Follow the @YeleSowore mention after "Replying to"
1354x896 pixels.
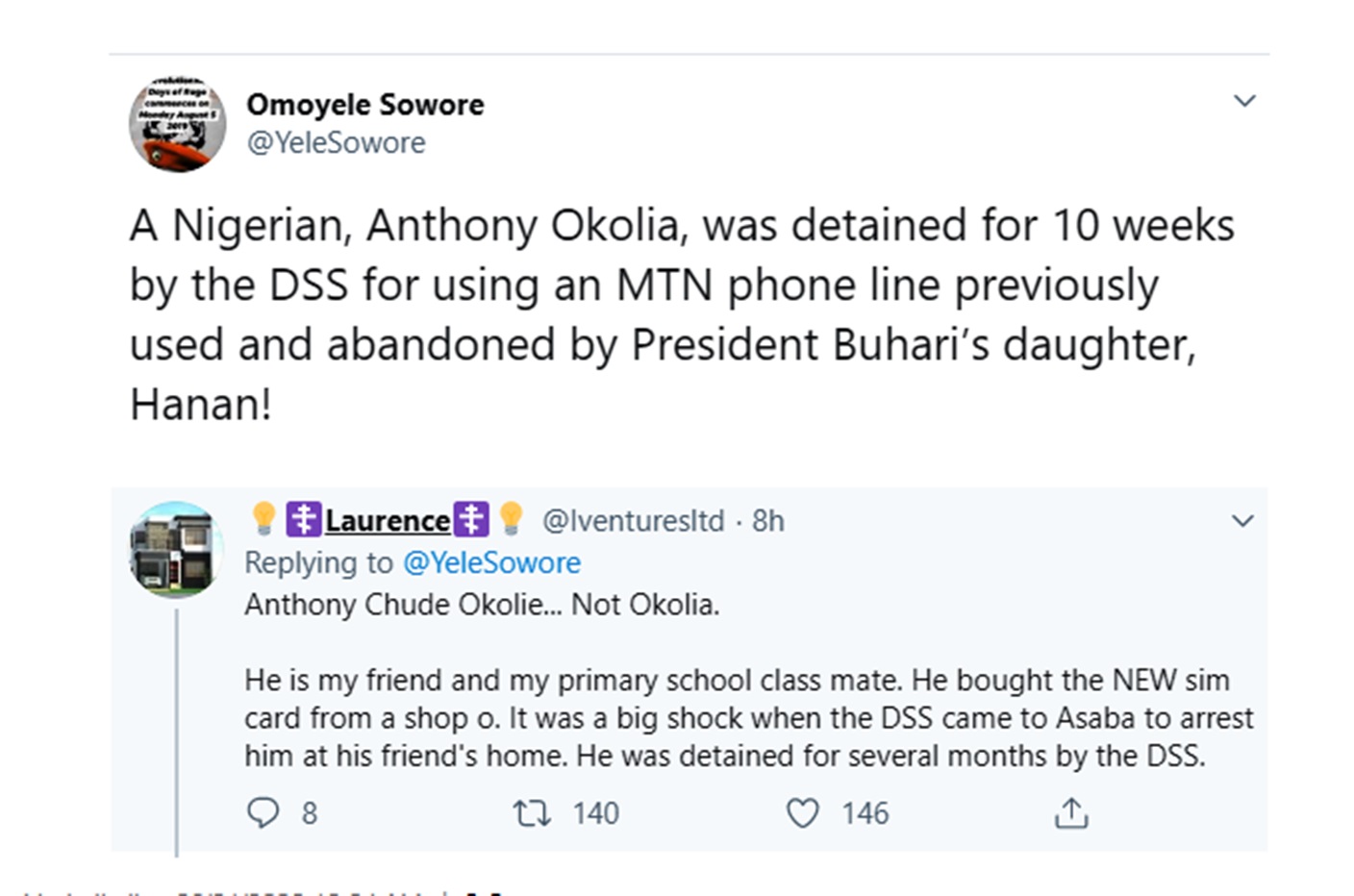(491, 562)
